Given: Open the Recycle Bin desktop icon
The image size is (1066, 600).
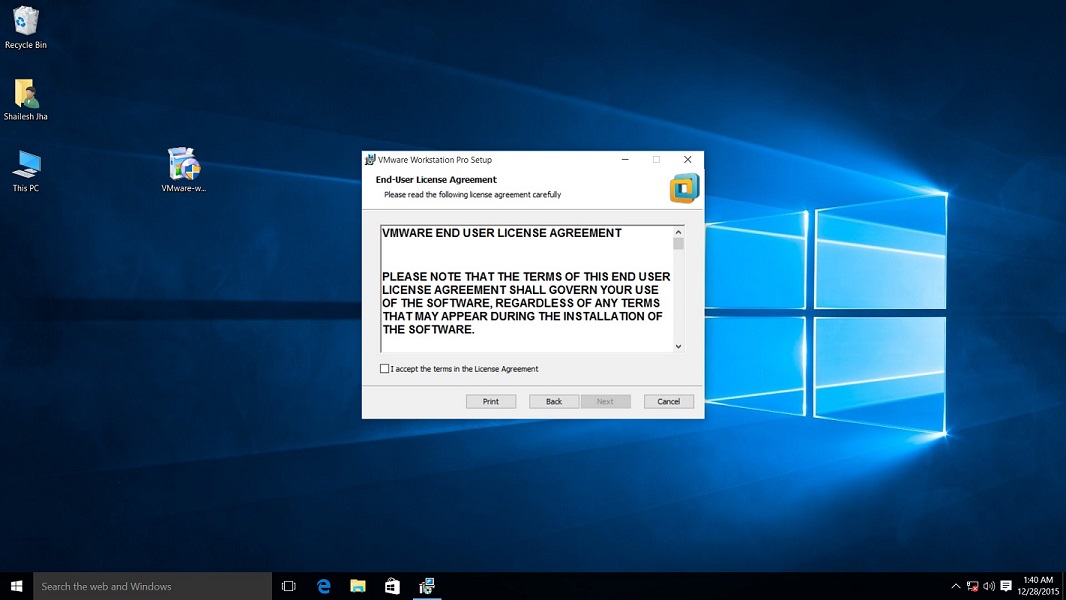Looking at the screenshot, I should pos(25,27).
